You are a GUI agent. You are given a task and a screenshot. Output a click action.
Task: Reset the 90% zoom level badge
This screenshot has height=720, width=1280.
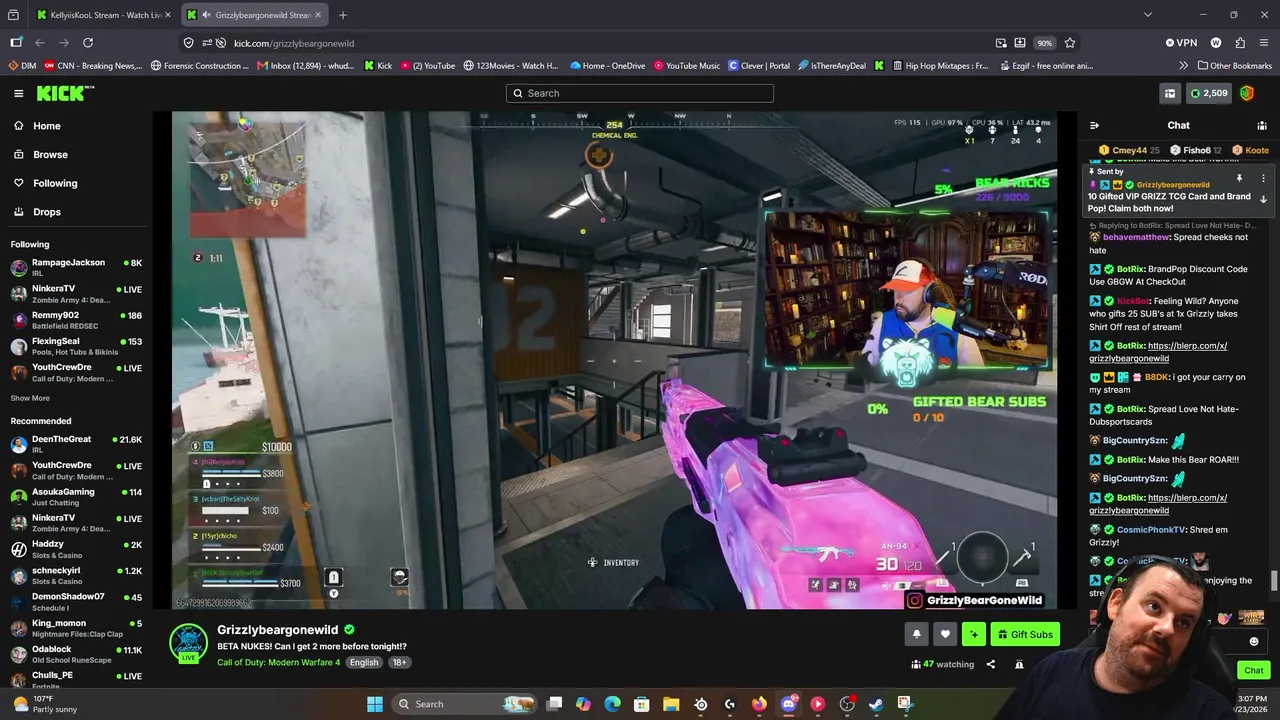[x=1045, y=43]
